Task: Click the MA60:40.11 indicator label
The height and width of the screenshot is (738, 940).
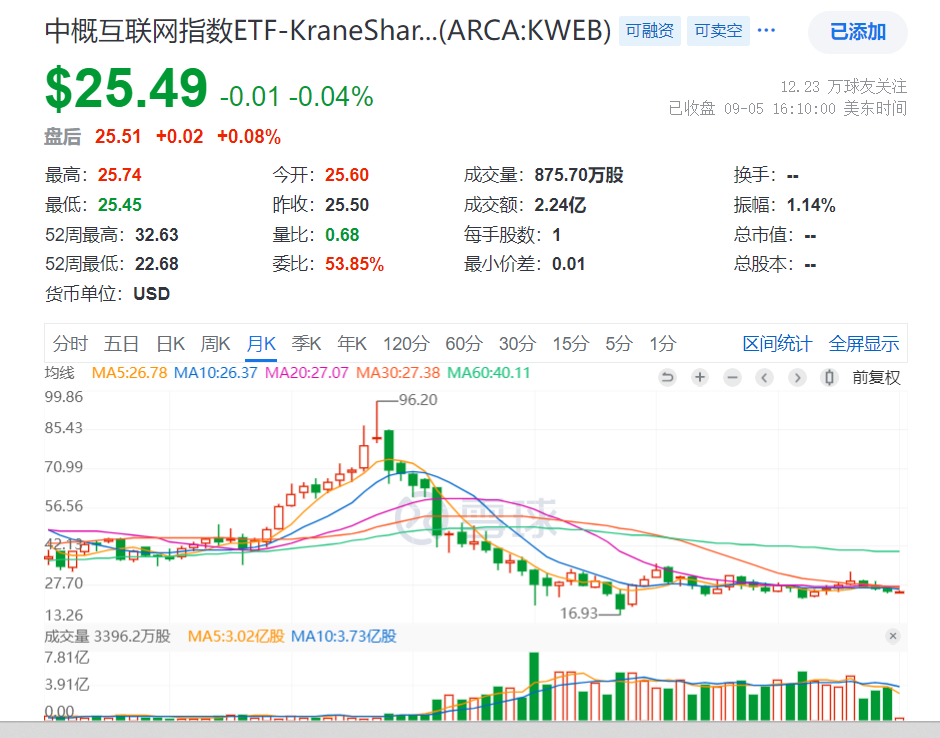Action: (489, 373)
